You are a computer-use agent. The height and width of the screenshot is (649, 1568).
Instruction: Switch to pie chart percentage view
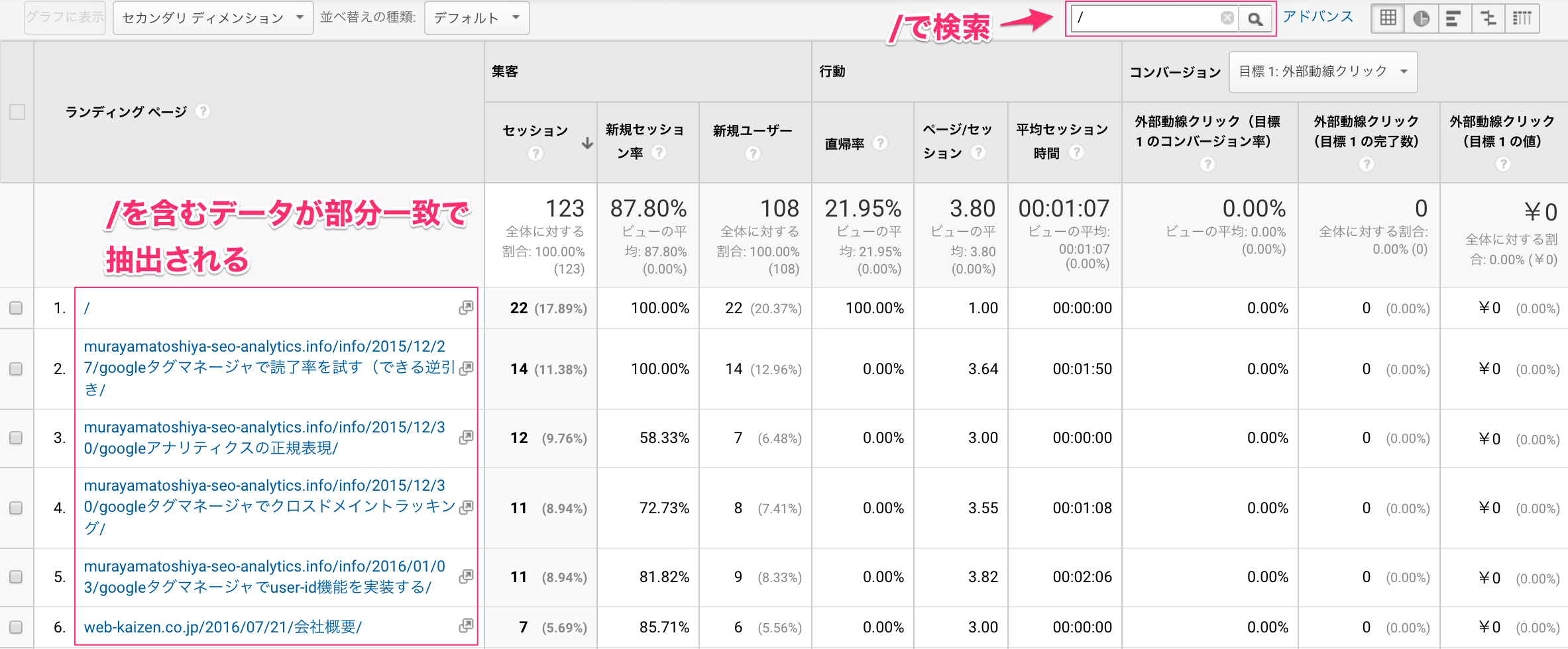click(x=1421, y=18)
